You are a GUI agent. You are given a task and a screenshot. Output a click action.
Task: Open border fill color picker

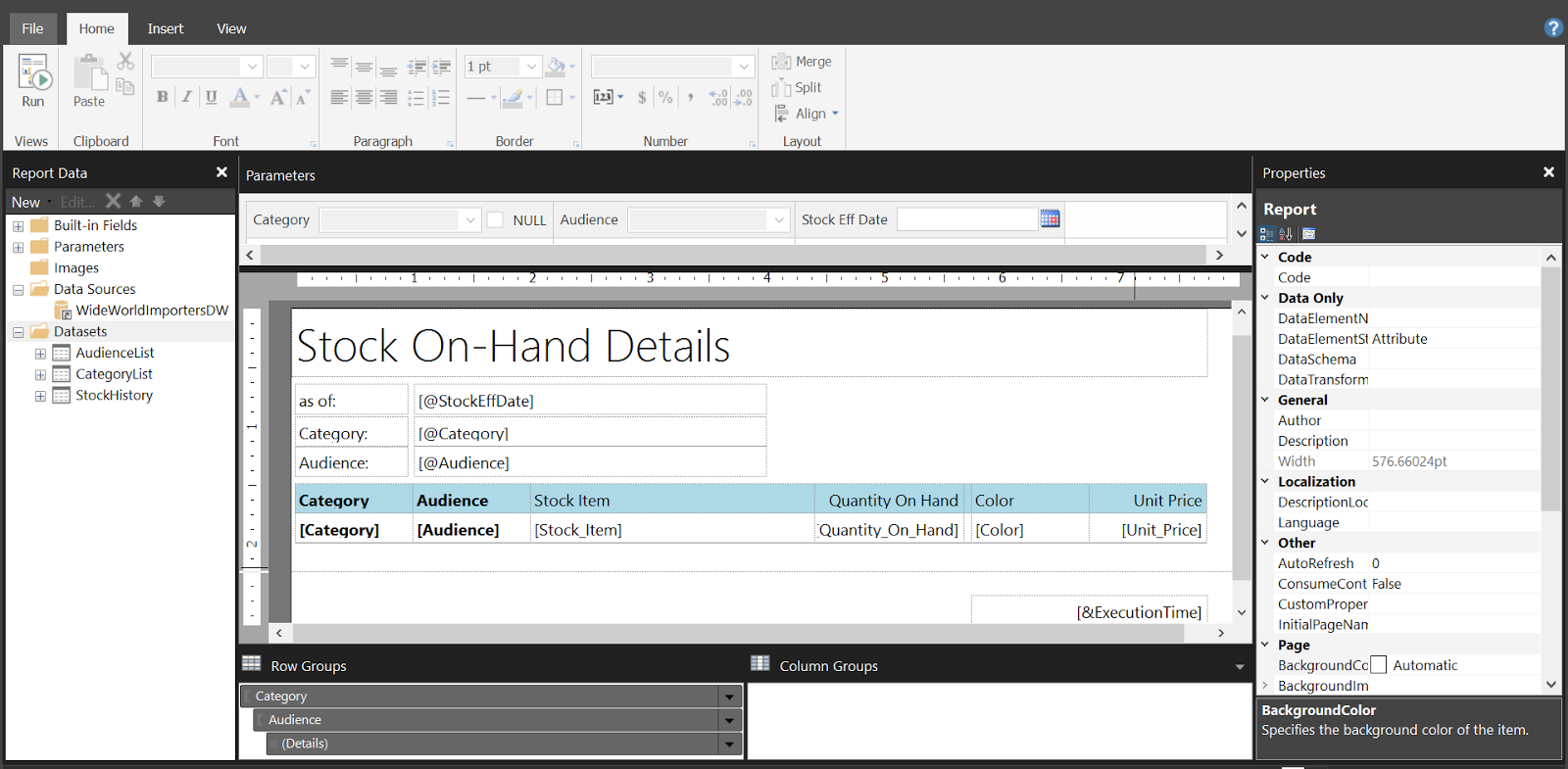560,67
